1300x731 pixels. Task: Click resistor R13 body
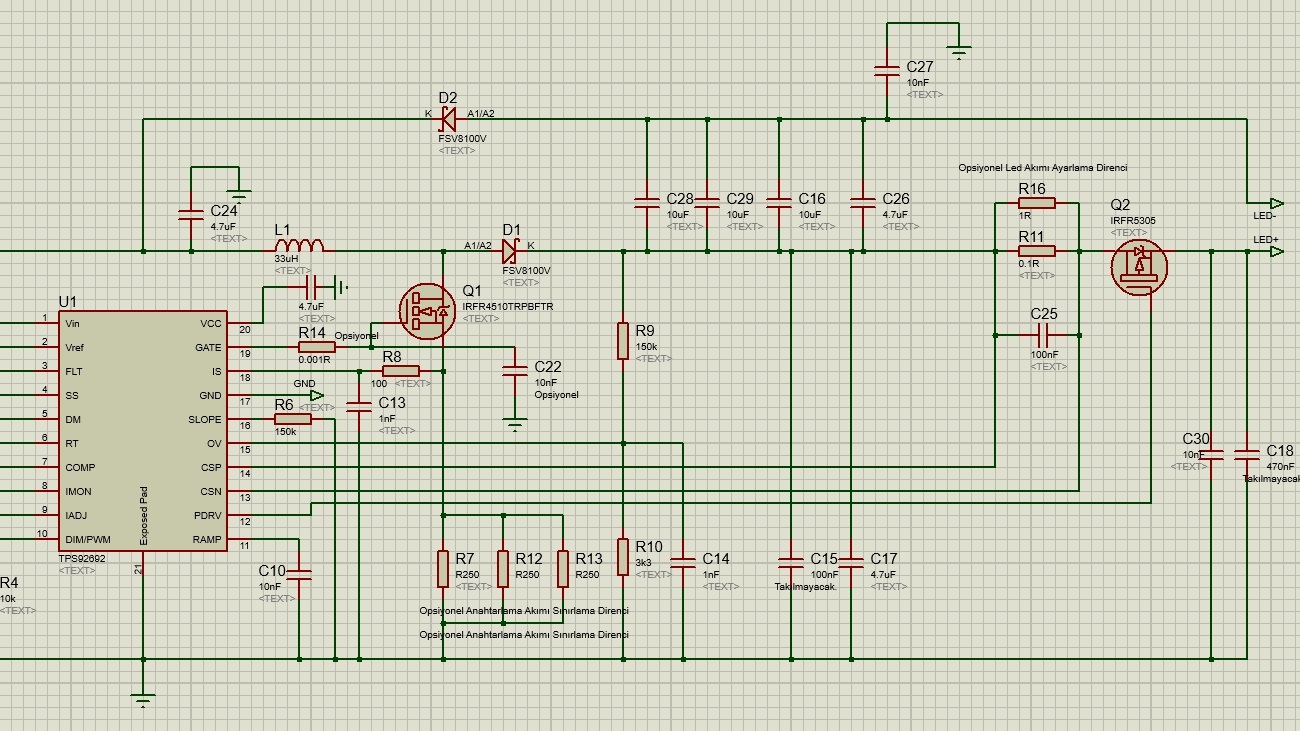click(x=563, y=569)
